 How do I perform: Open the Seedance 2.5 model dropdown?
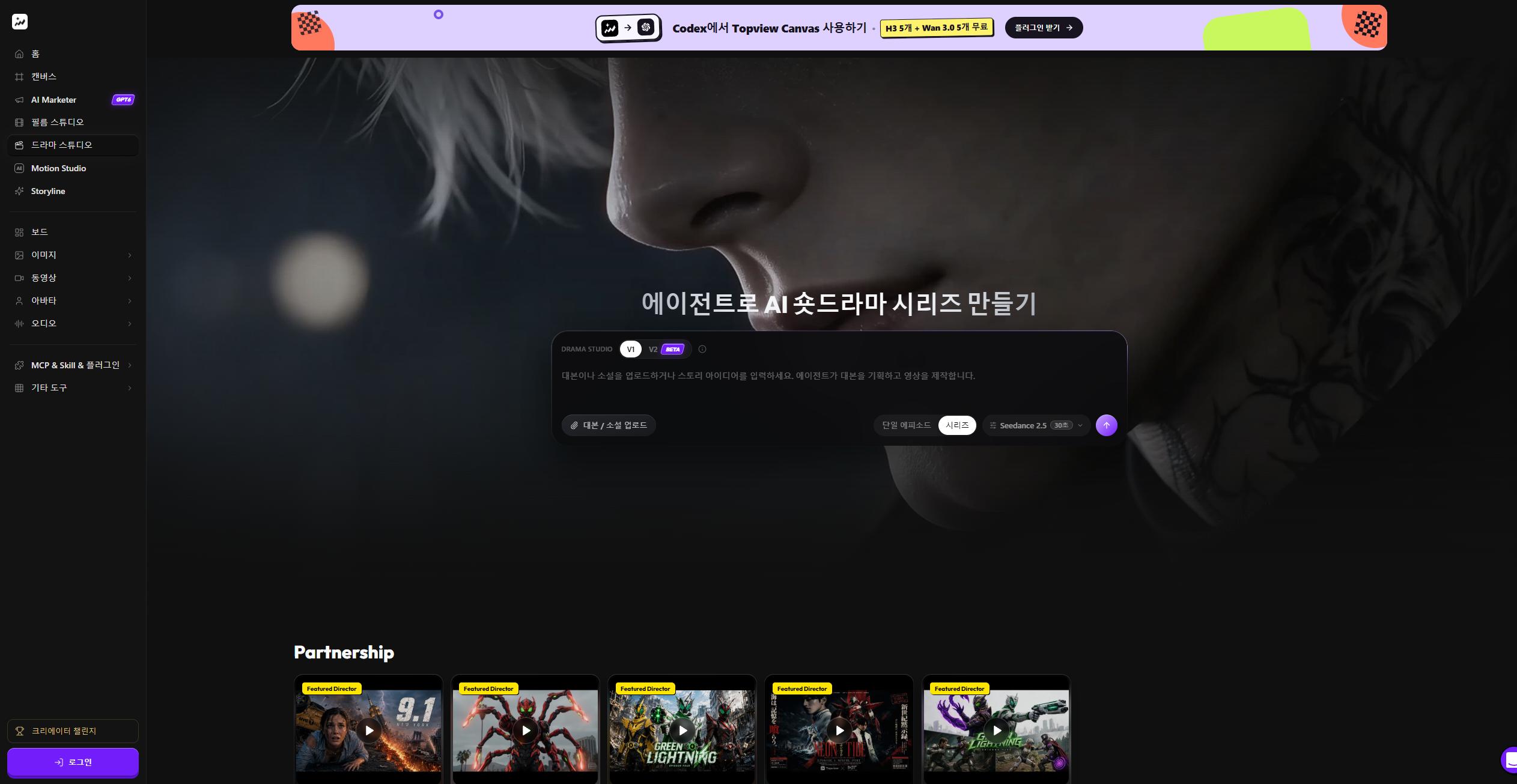tap(1036, 425)
